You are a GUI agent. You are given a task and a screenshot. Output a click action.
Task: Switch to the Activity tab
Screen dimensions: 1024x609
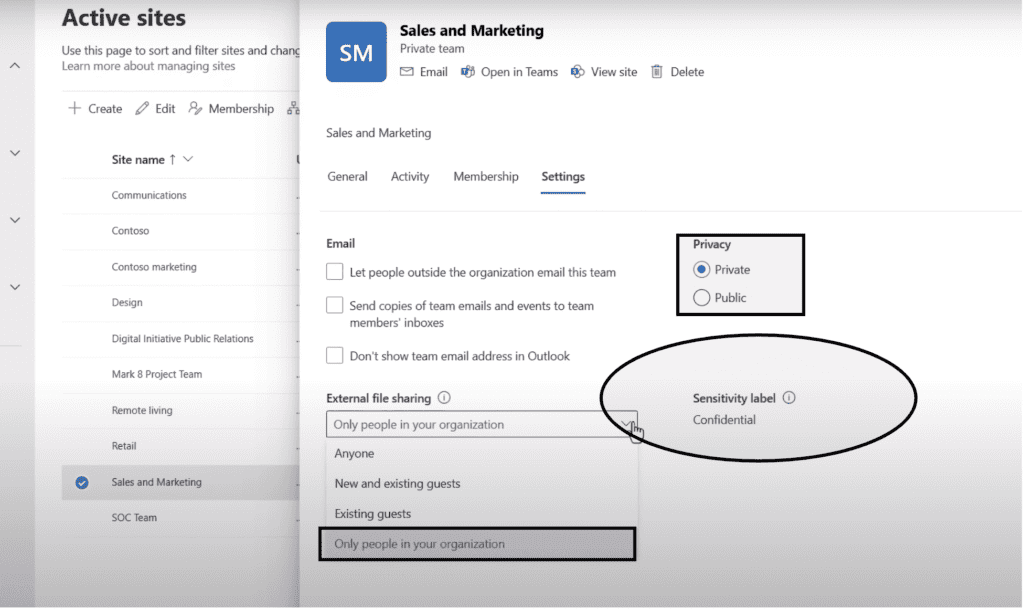pyautogui.click(x=410, y=176)
